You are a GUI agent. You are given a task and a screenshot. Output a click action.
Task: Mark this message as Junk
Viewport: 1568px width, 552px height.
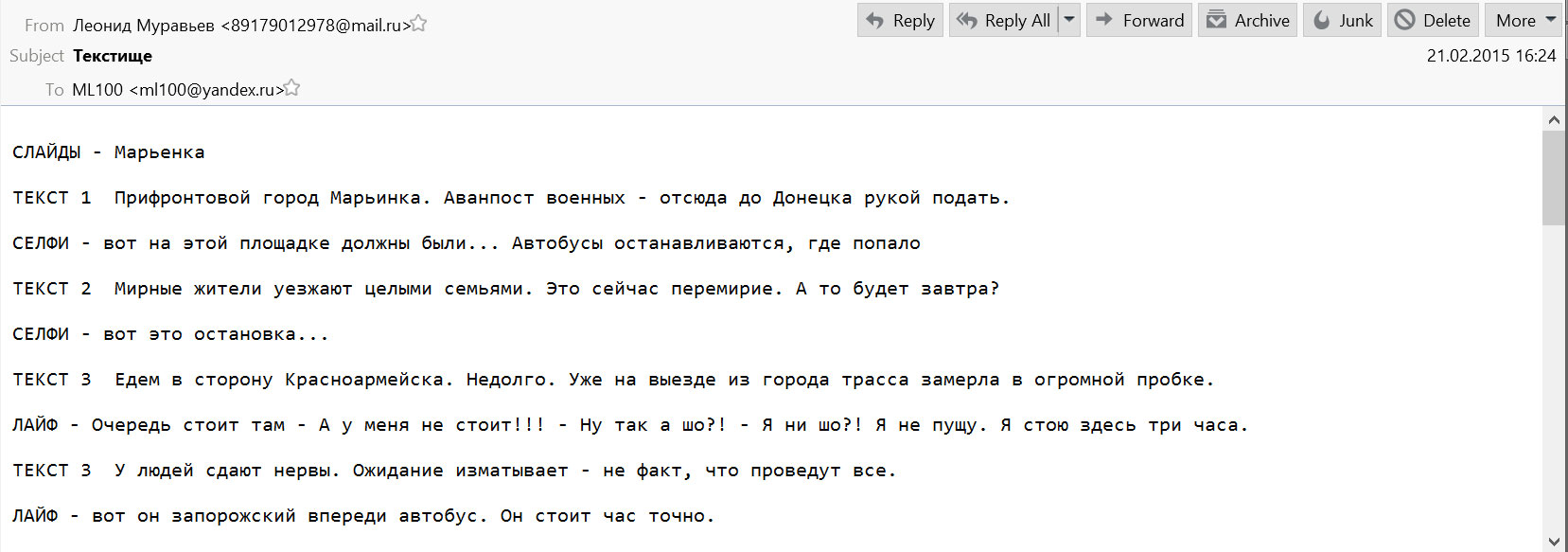[x=1343, y=21]
